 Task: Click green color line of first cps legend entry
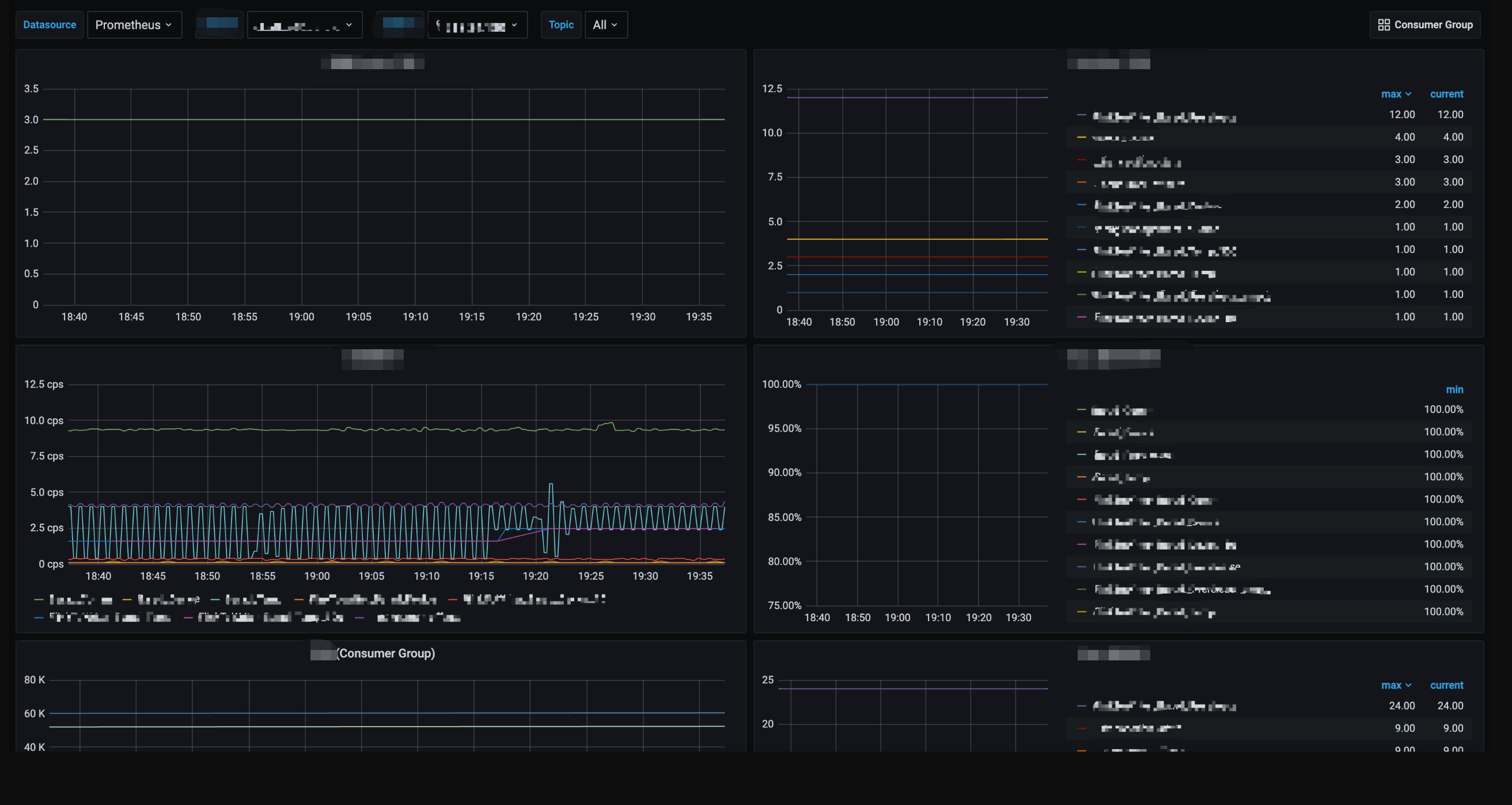(x=39, y=599)
